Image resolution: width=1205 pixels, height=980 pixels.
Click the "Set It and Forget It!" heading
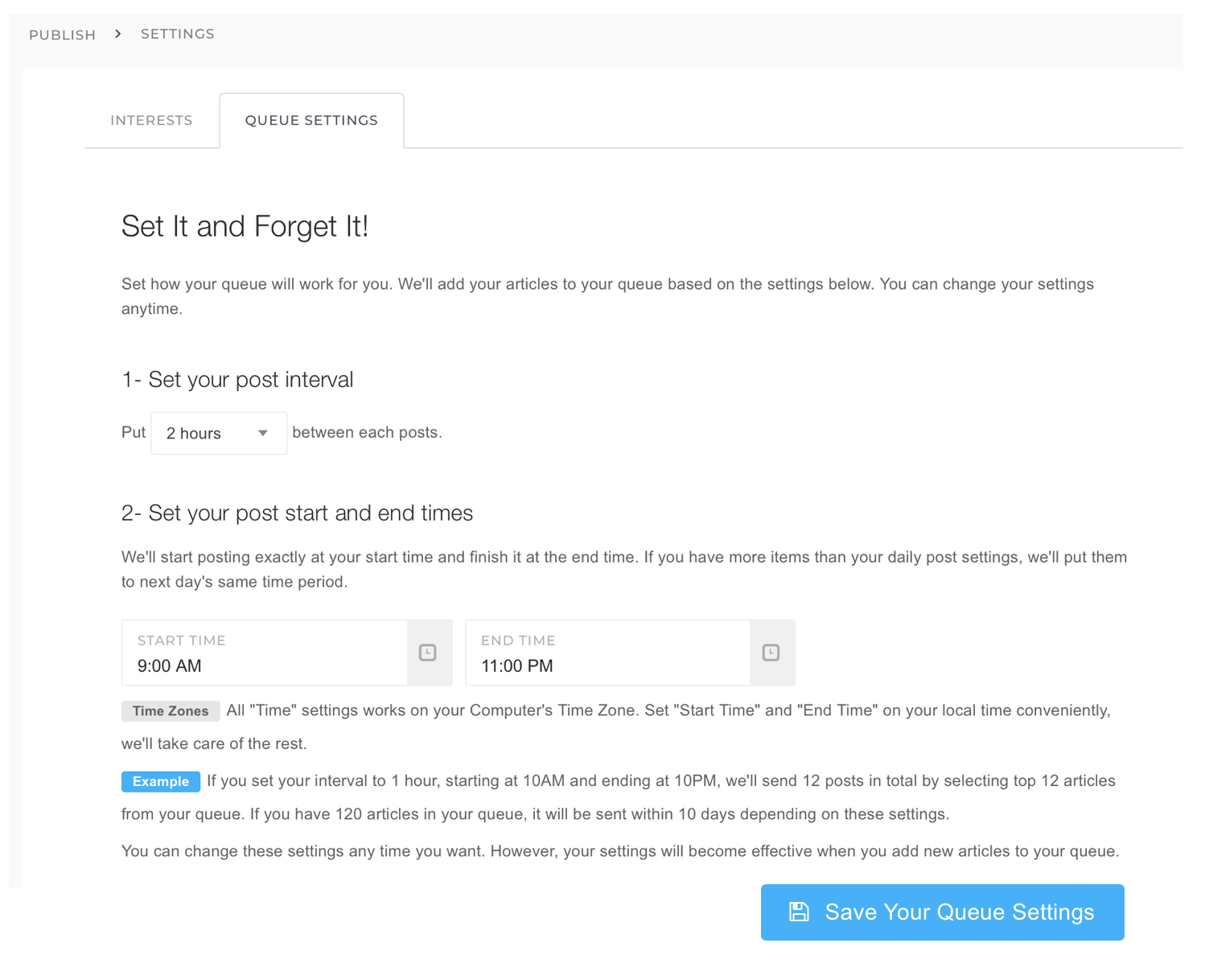[x=245, y=227]
